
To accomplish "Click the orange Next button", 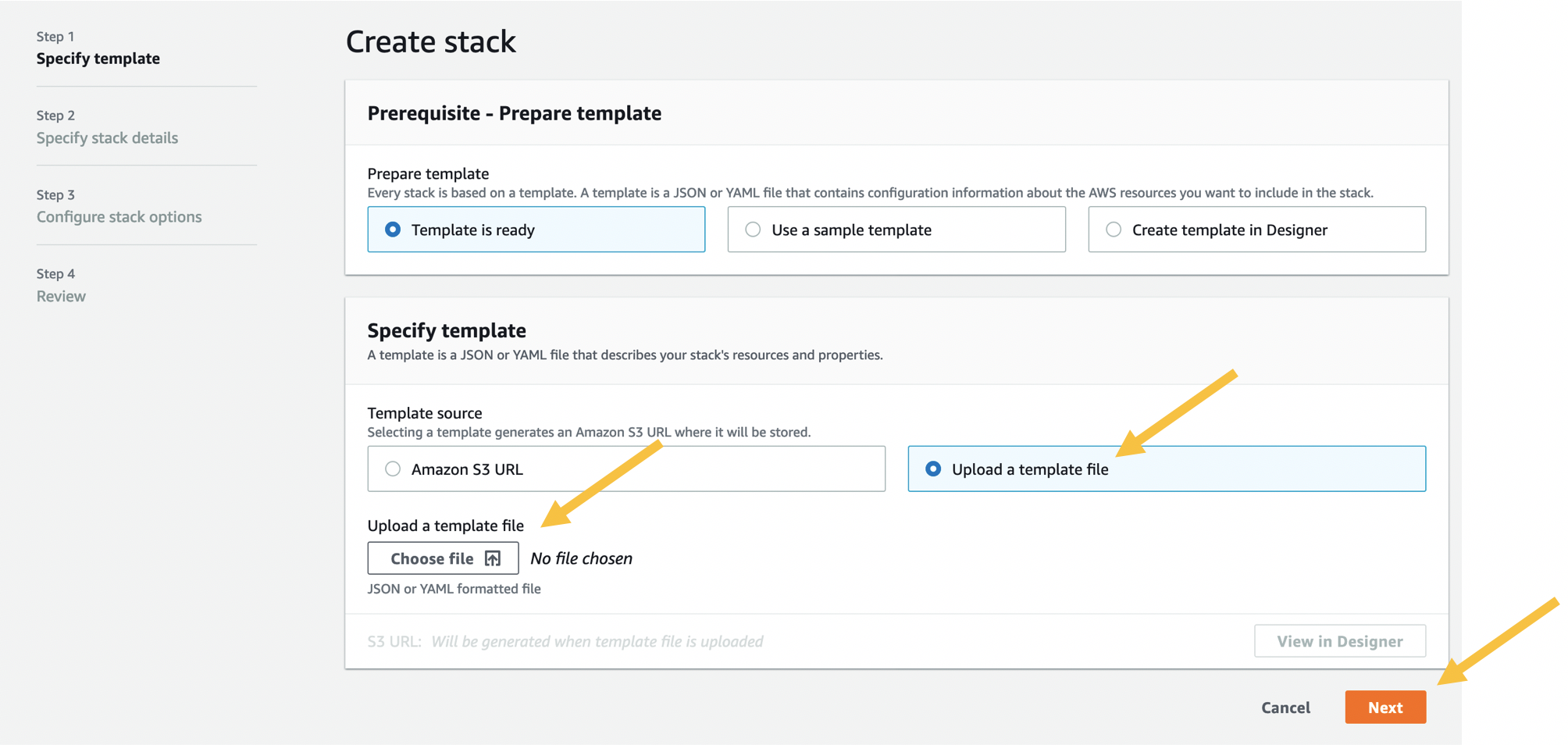I will point(1384,708).
